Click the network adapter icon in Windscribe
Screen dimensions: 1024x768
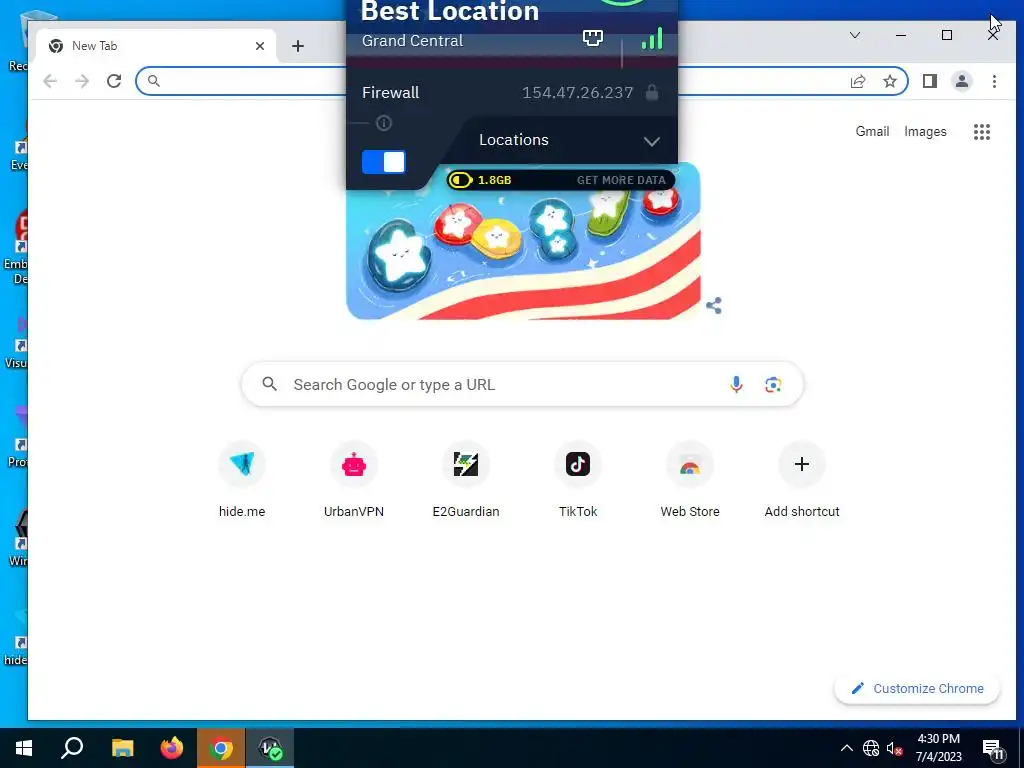[592, 38]
